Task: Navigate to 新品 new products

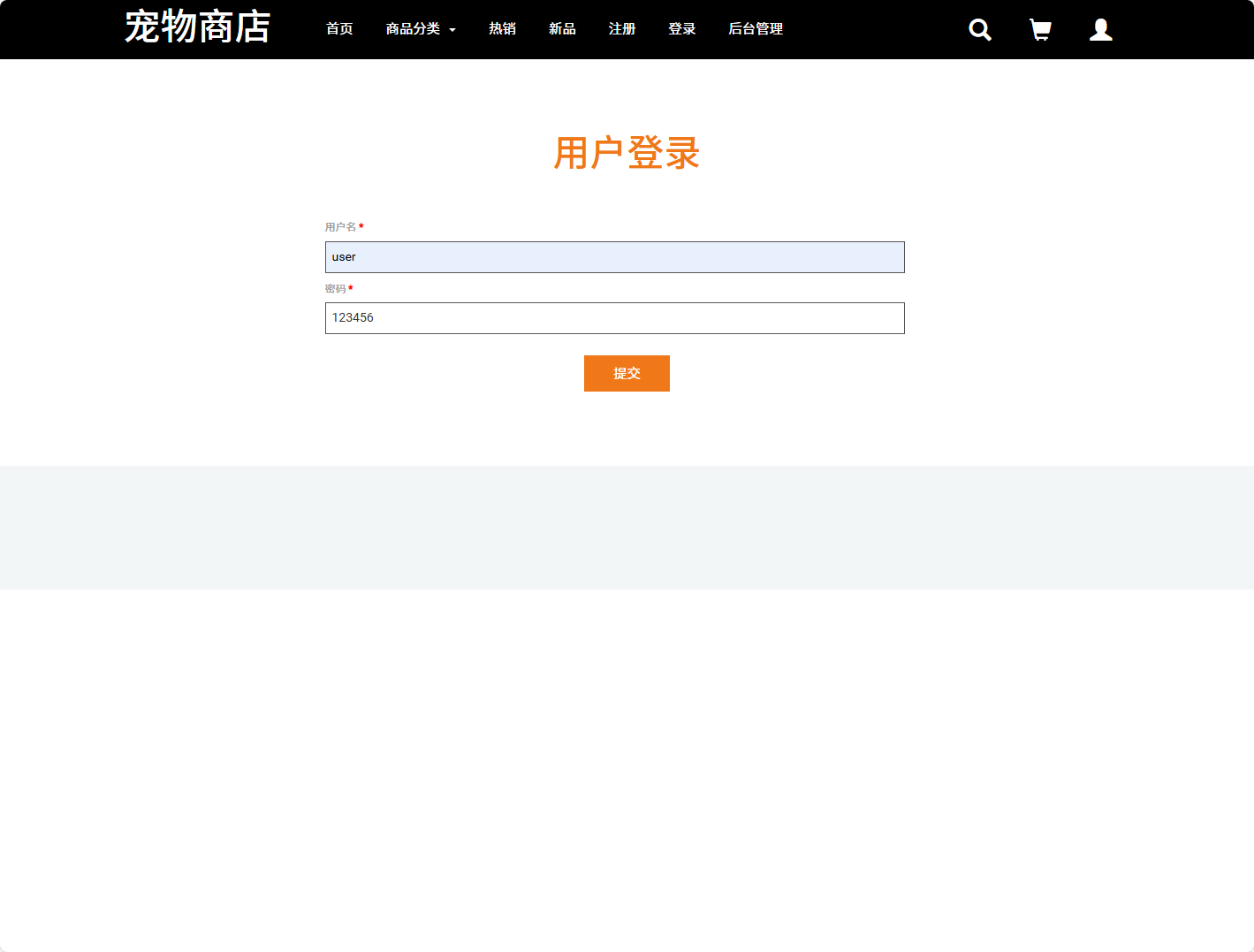Action: pos(562,29)
